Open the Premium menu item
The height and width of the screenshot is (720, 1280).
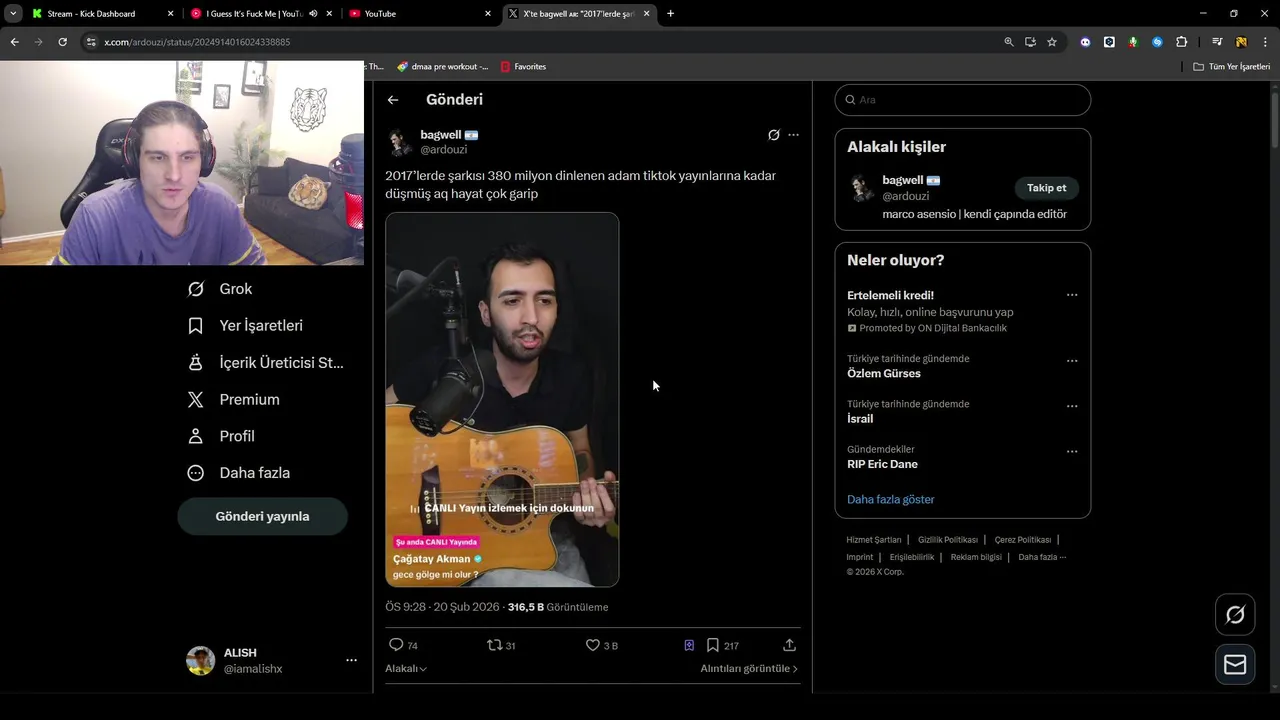pos(196,400)
